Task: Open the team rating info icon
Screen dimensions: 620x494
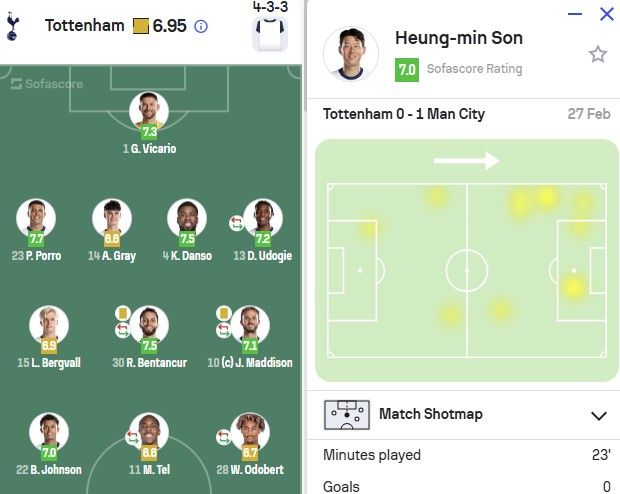Action: [x=201, y=26]
